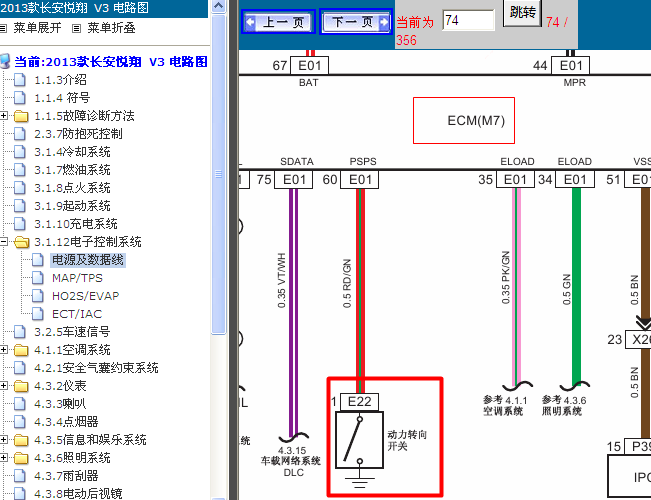Screen dimensions: 651x500
Task: Click page icon next to 3.1.8点火系统
Action: coord(20,187)
